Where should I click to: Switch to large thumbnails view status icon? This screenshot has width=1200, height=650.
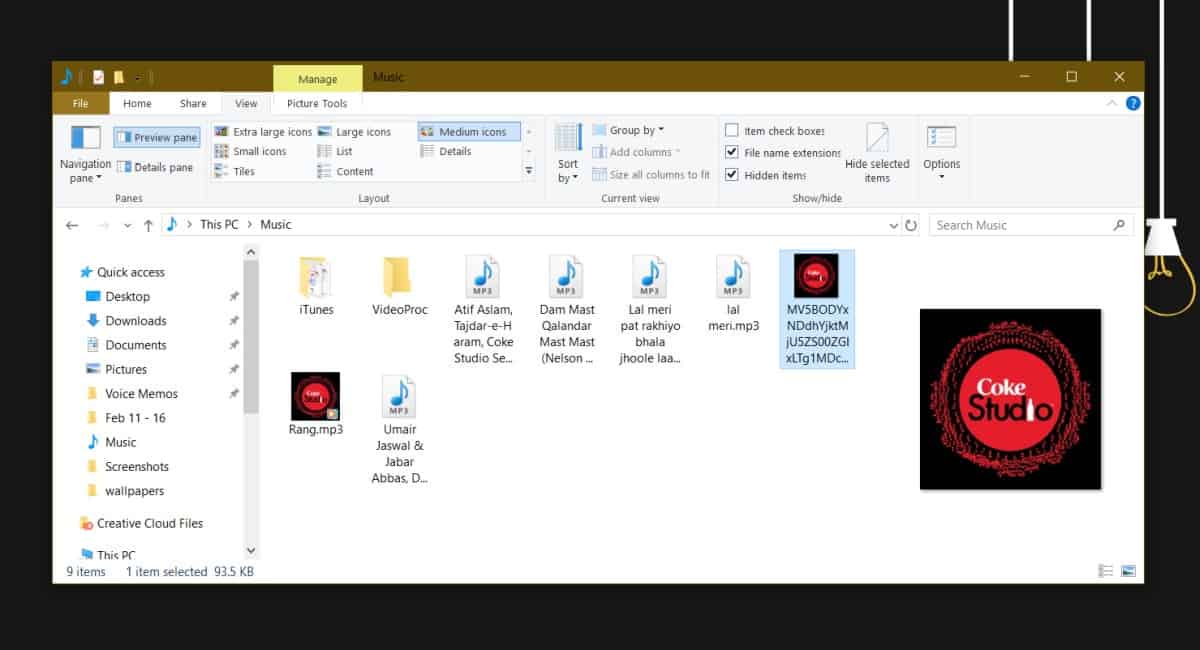tap(1128, 572)
